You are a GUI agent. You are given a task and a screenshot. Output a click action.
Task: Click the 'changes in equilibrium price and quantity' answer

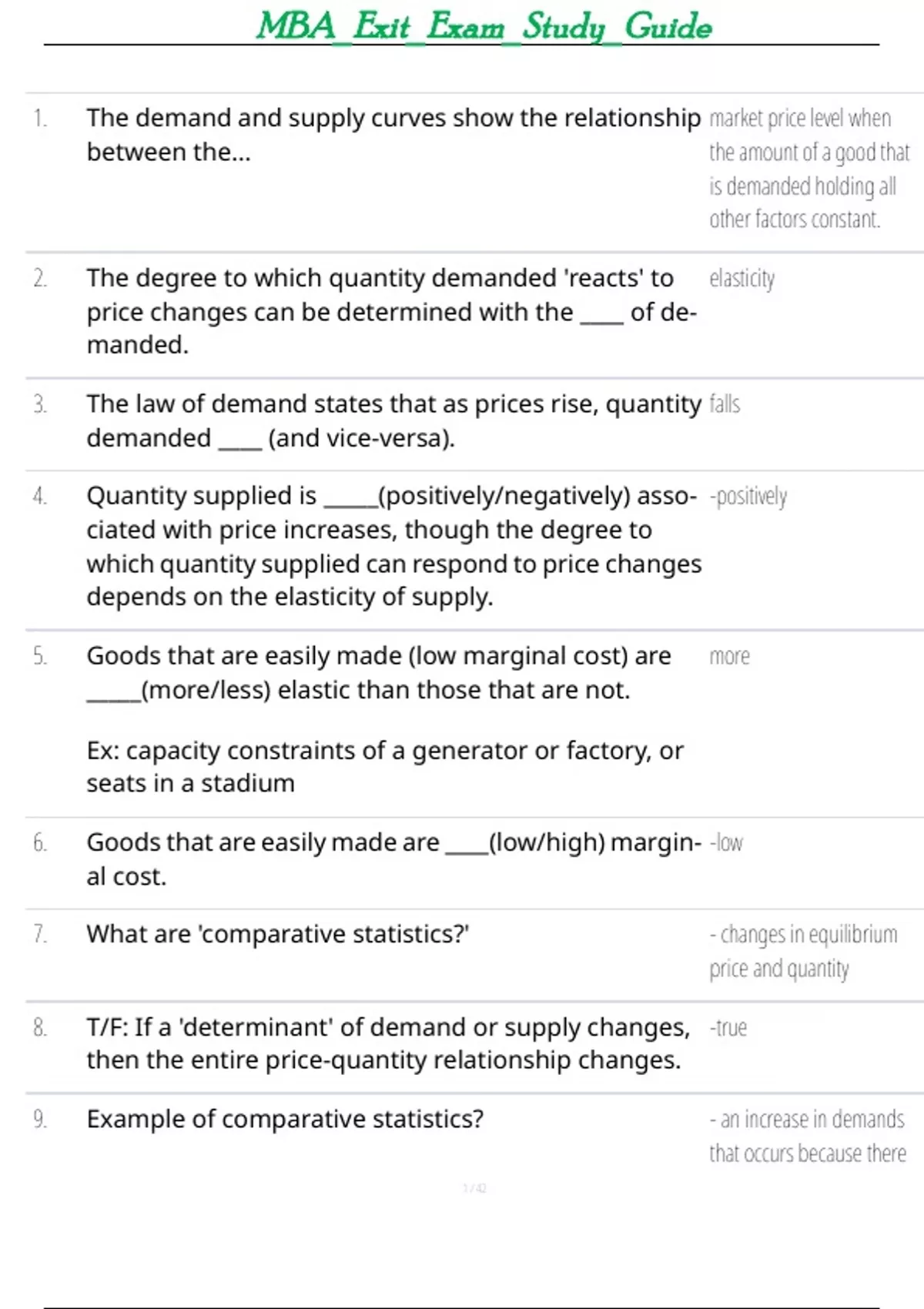point(802,951)
